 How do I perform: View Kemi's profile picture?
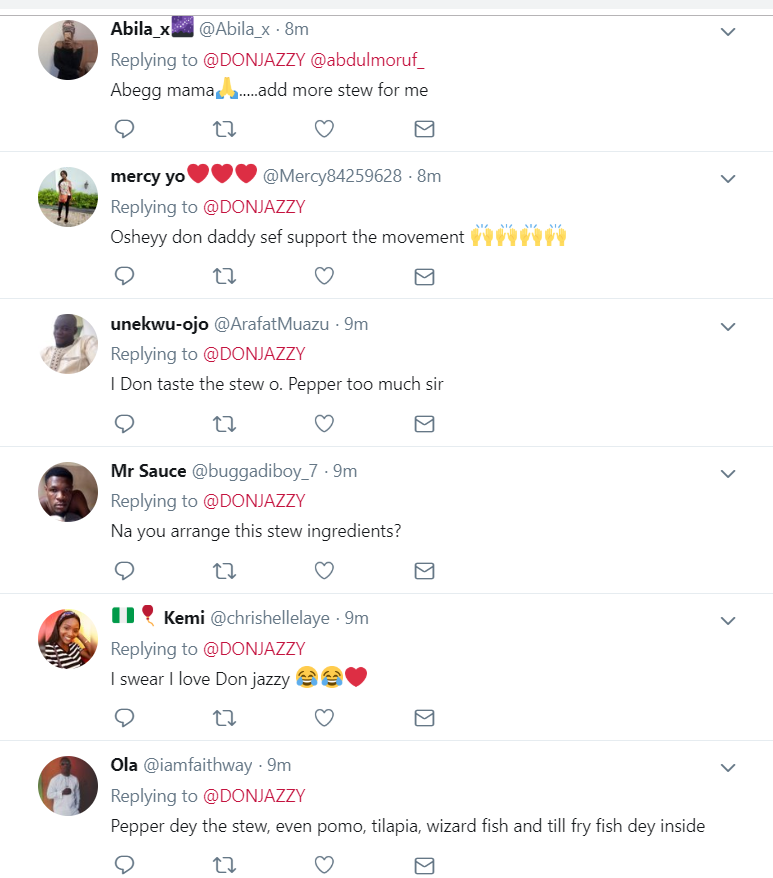[68, 639]
